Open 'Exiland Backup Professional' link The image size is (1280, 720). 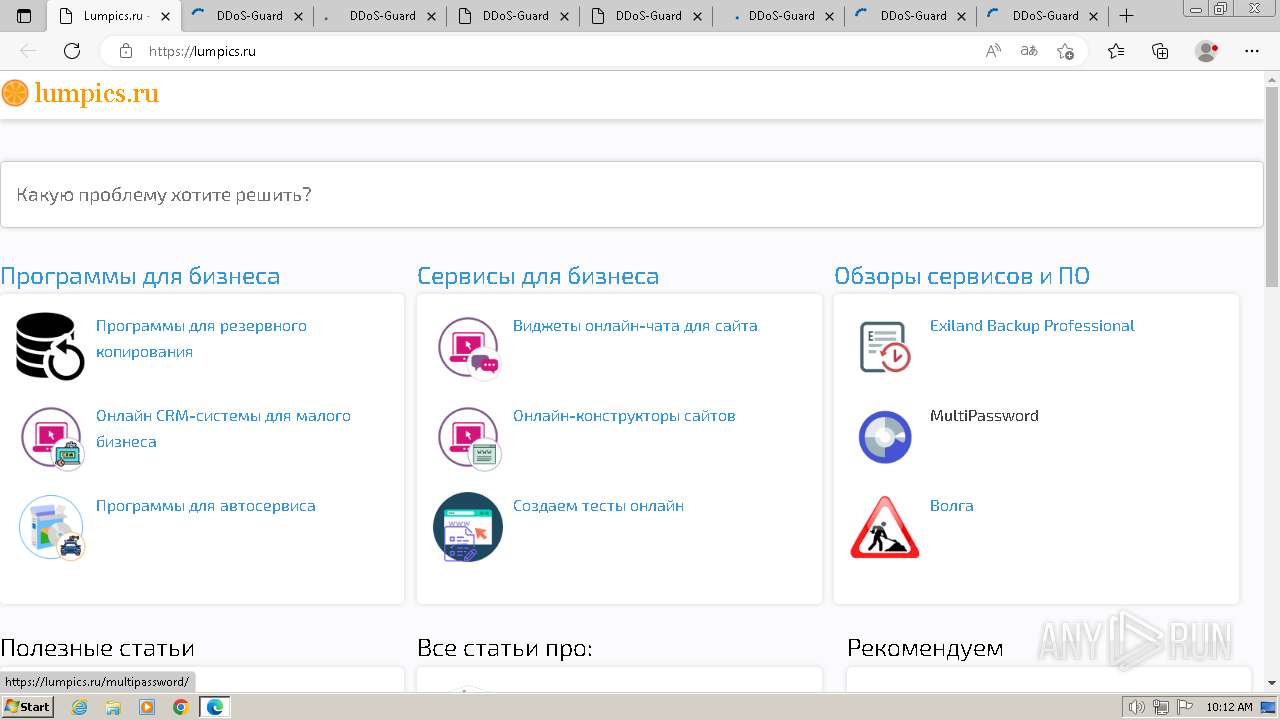pyautogui.click(x=1032, y=326)
